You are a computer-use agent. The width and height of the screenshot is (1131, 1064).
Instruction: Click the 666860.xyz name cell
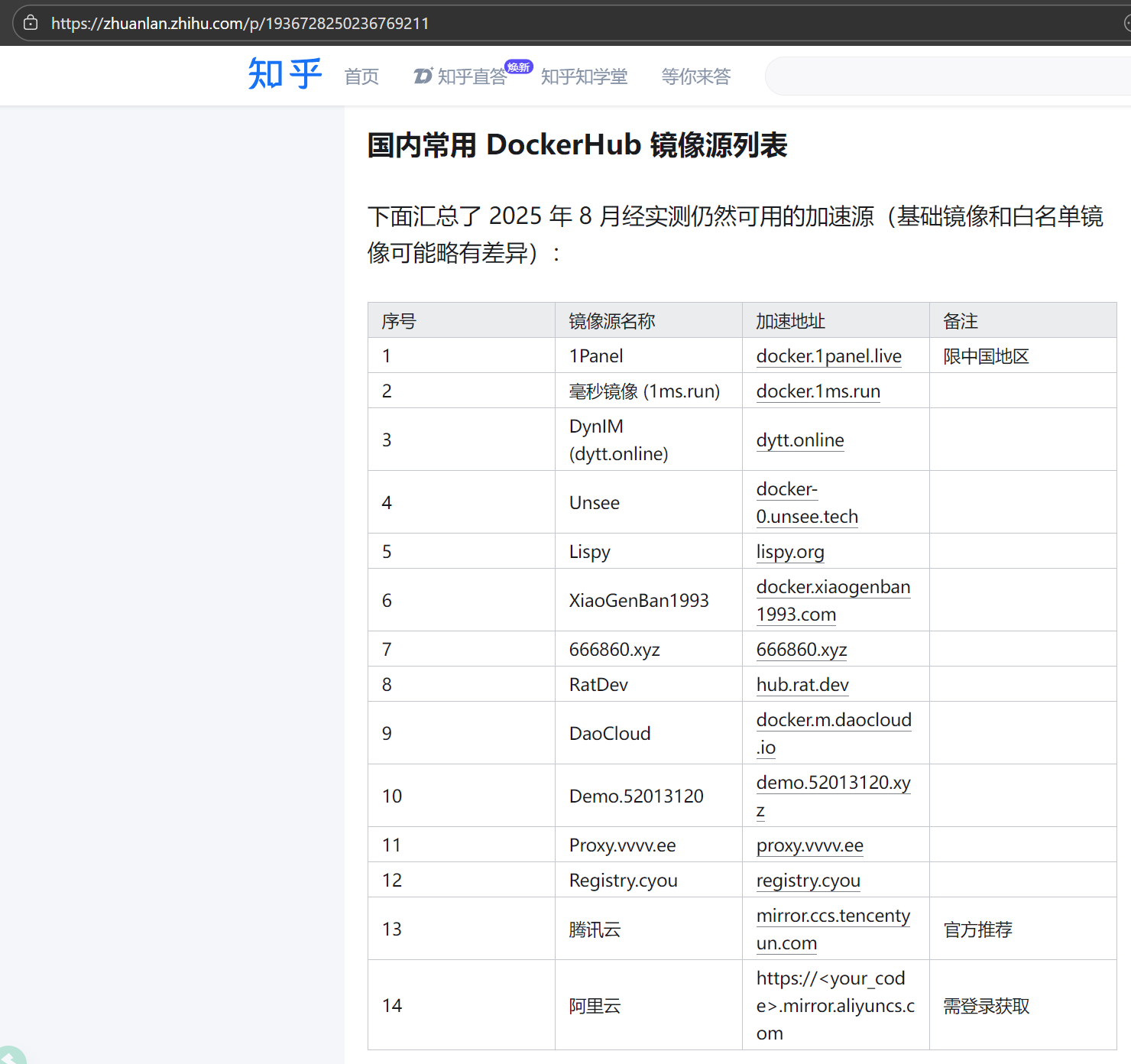click(x=649, y=650)
